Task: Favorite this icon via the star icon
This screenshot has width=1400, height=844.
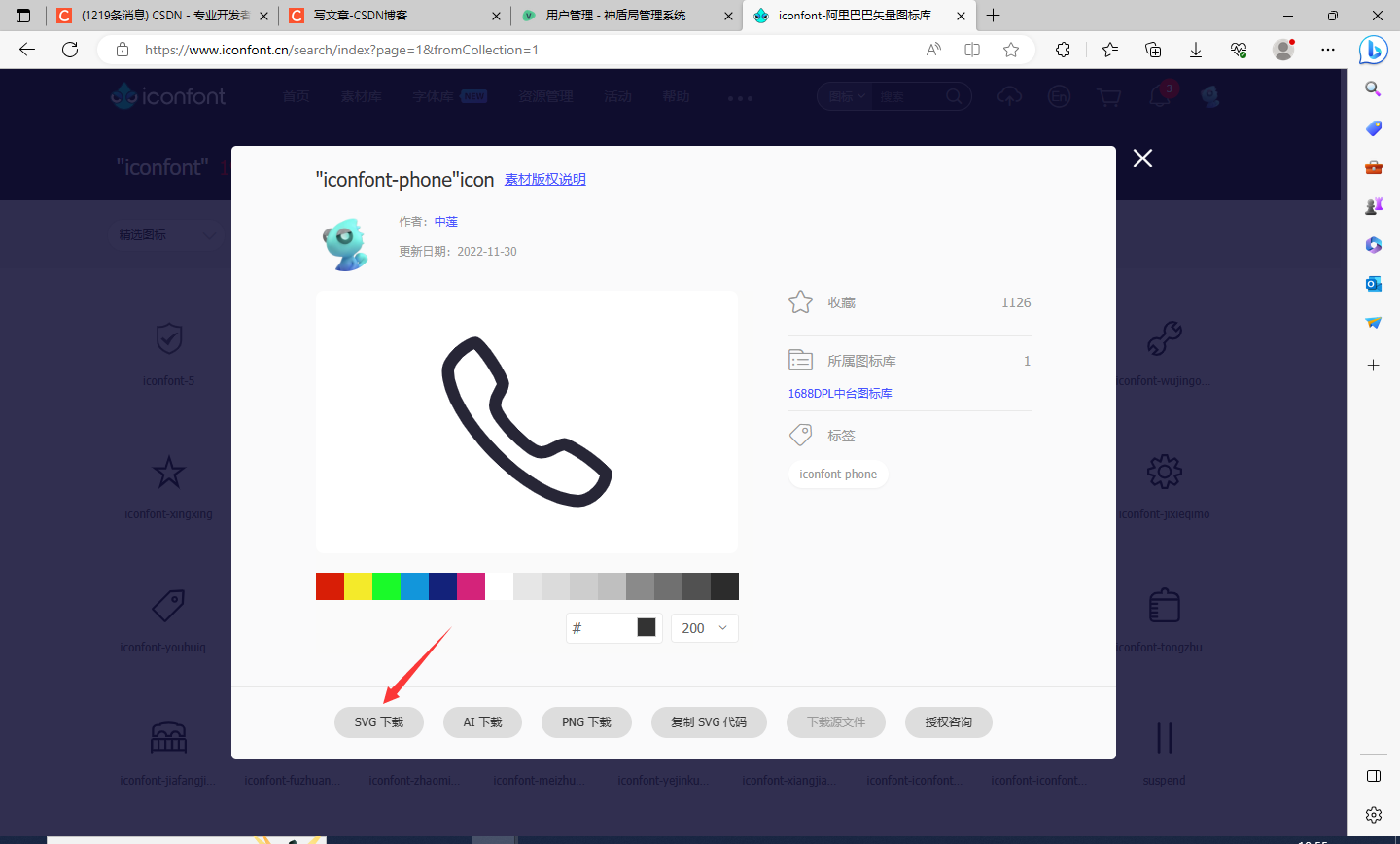Action: 800,302
